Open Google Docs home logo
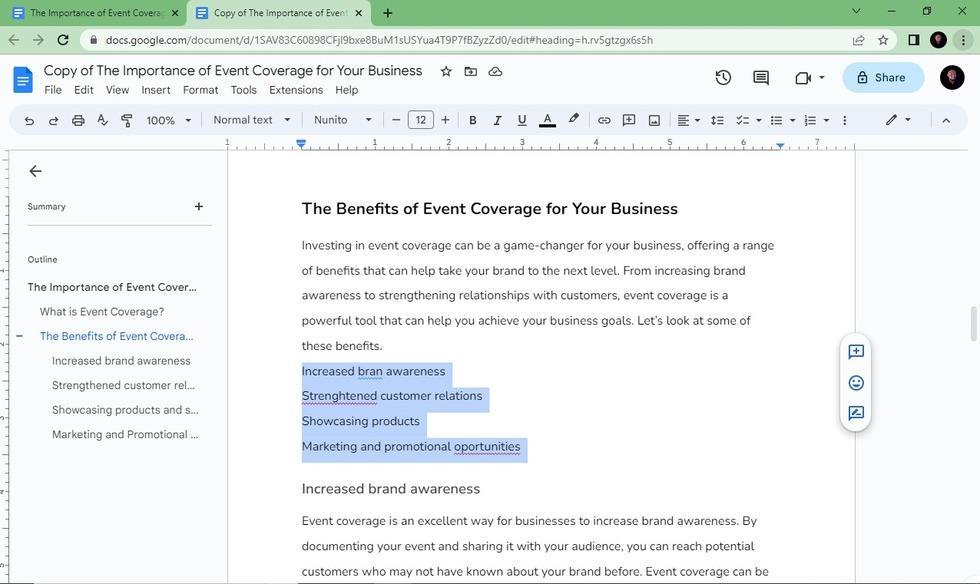 [23, 79]
